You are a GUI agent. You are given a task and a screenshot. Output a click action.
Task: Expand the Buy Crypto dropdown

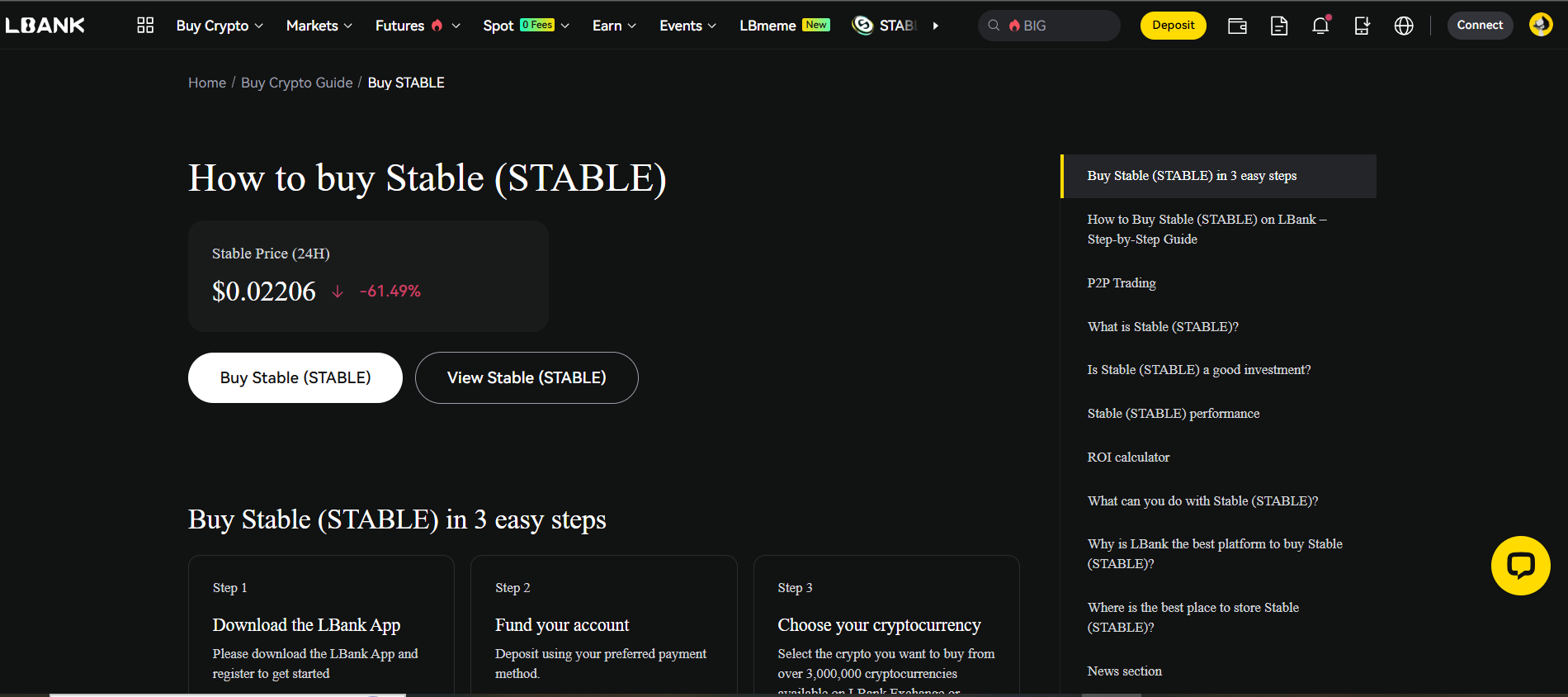[x=220, y=26]
